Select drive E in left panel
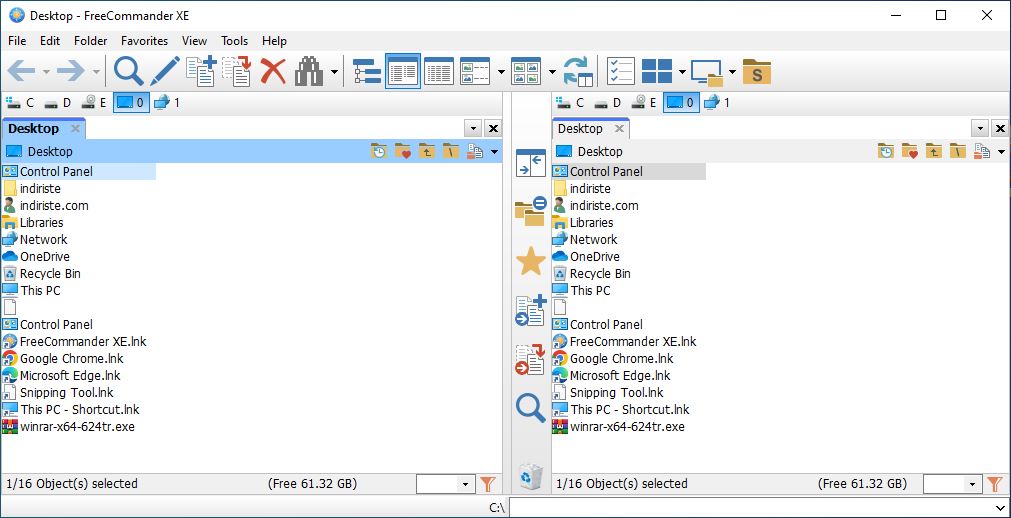The height and width of the screenshot is (518, 1011). point(95,103)
